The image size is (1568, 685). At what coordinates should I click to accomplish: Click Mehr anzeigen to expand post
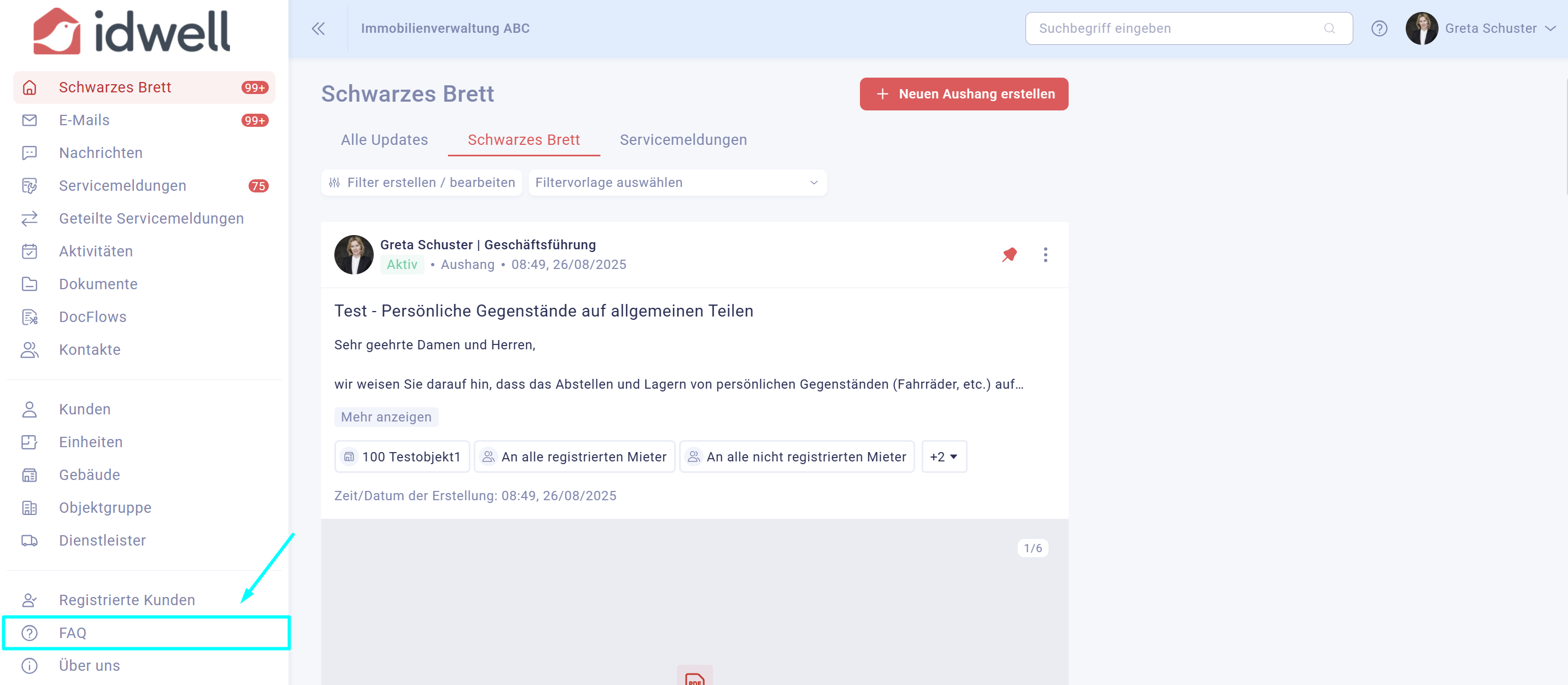(386, 417)
